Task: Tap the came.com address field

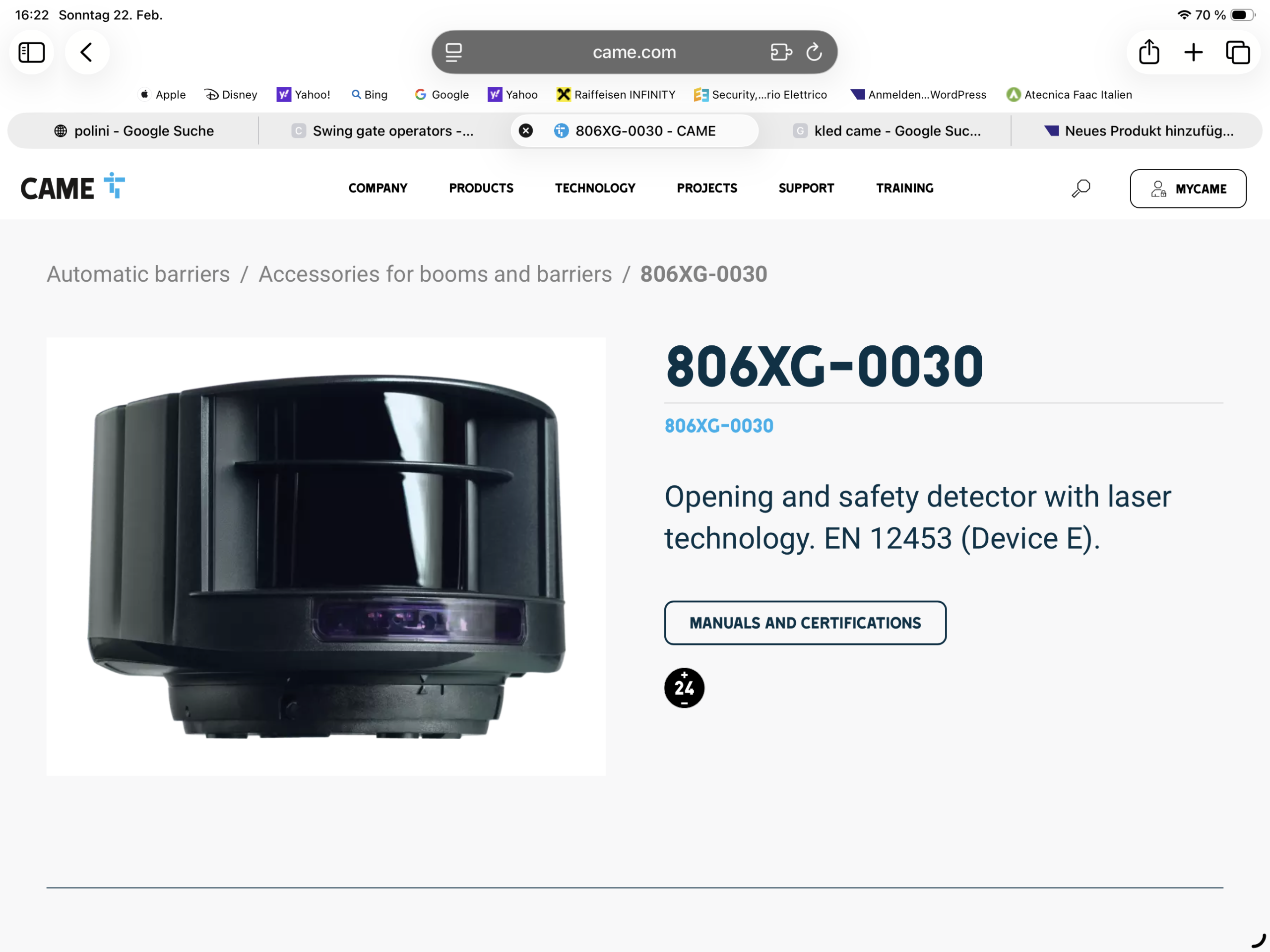Action: pyautogui.click(x=634, y=52)
